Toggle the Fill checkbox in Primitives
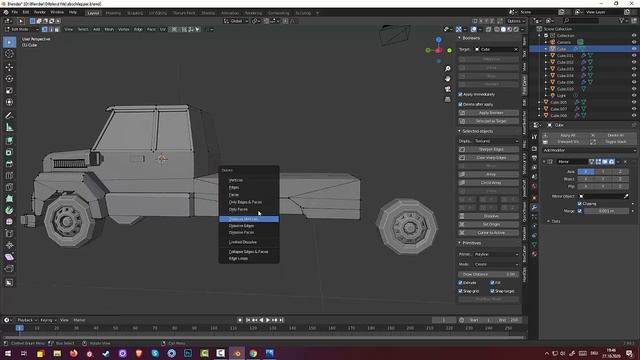The height and width of the screenshot is (360, 640). click(x=492, y=282)
